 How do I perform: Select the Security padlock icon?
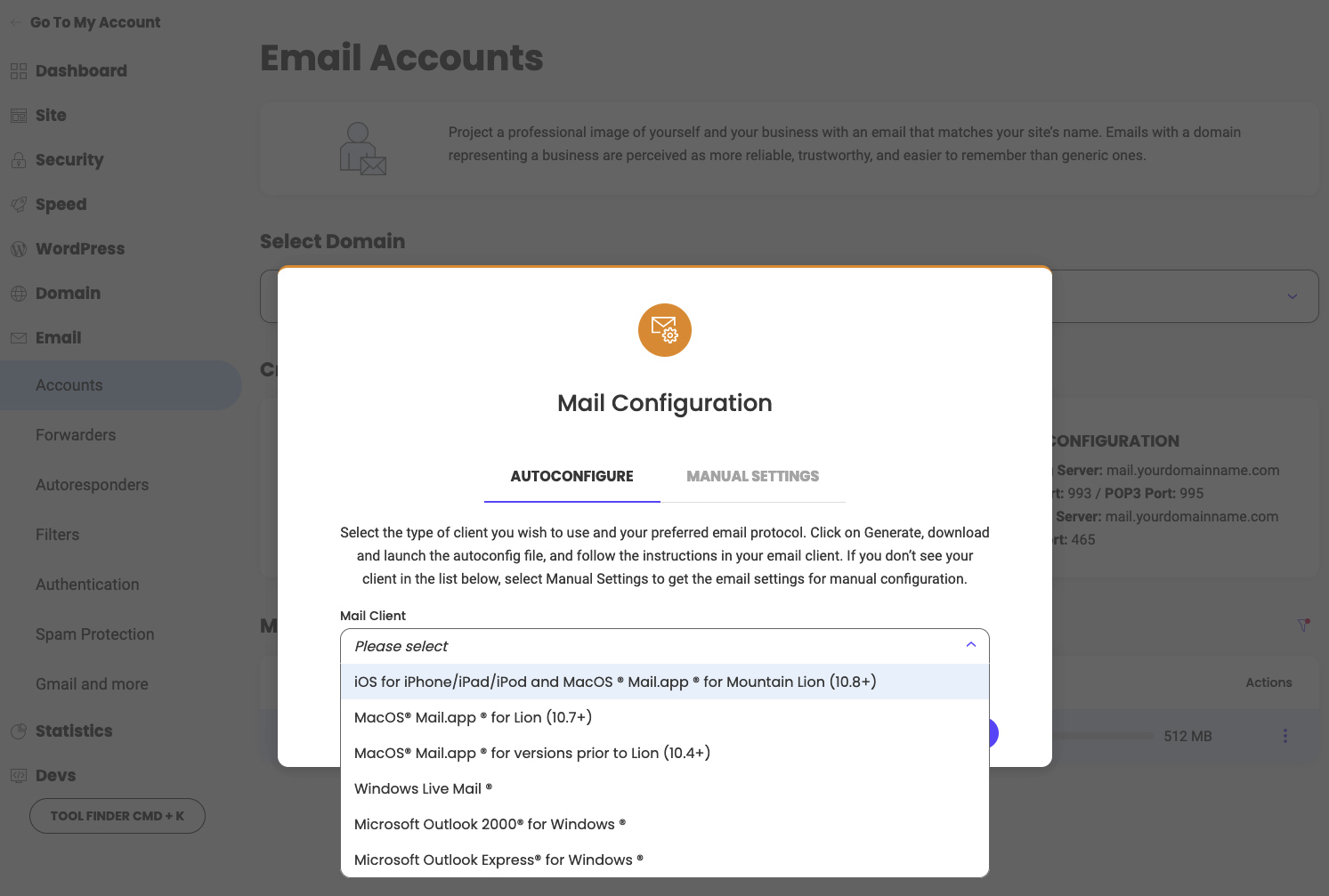coord(19,159)
